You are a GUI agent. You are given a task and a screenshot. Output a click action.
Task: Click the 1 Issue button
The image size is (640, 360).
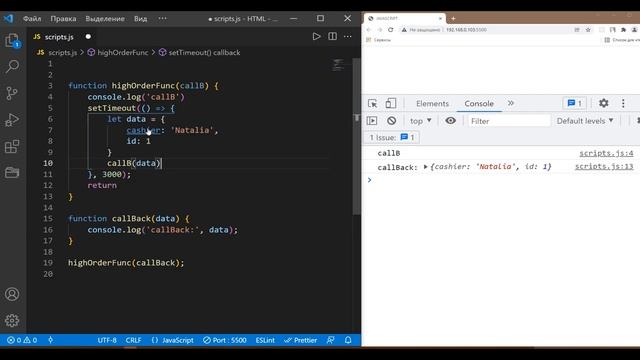click(392, 138)
